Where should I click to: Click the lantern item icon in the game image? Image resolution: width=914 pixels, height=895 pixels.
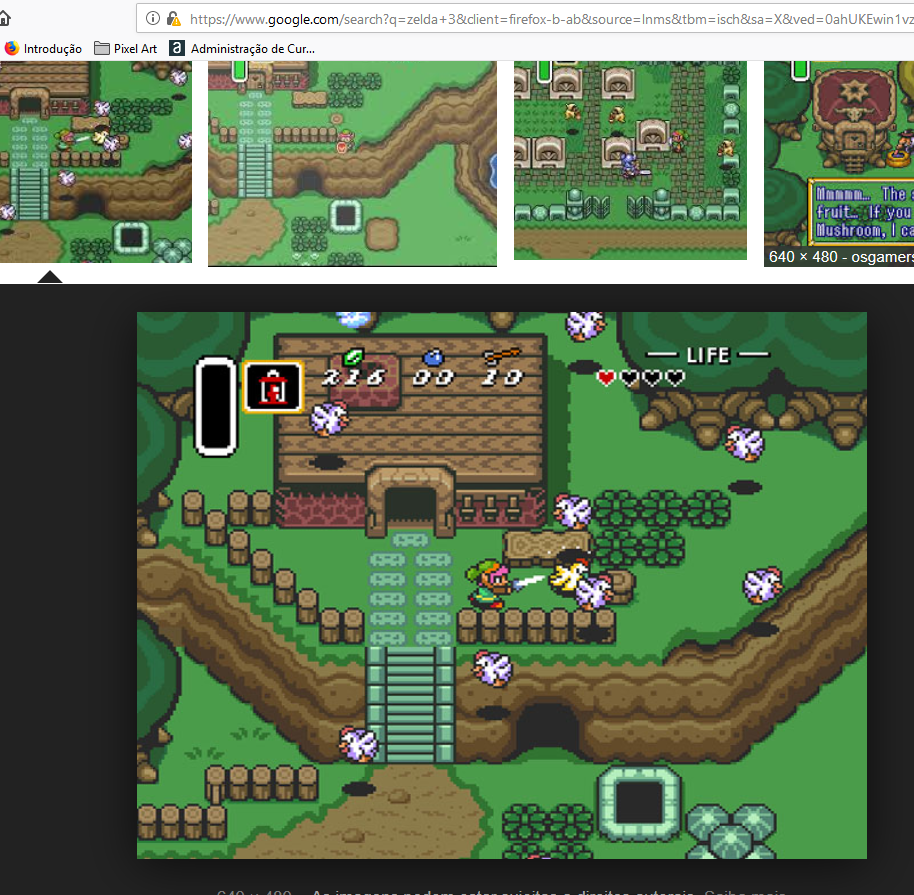(273, 387)
